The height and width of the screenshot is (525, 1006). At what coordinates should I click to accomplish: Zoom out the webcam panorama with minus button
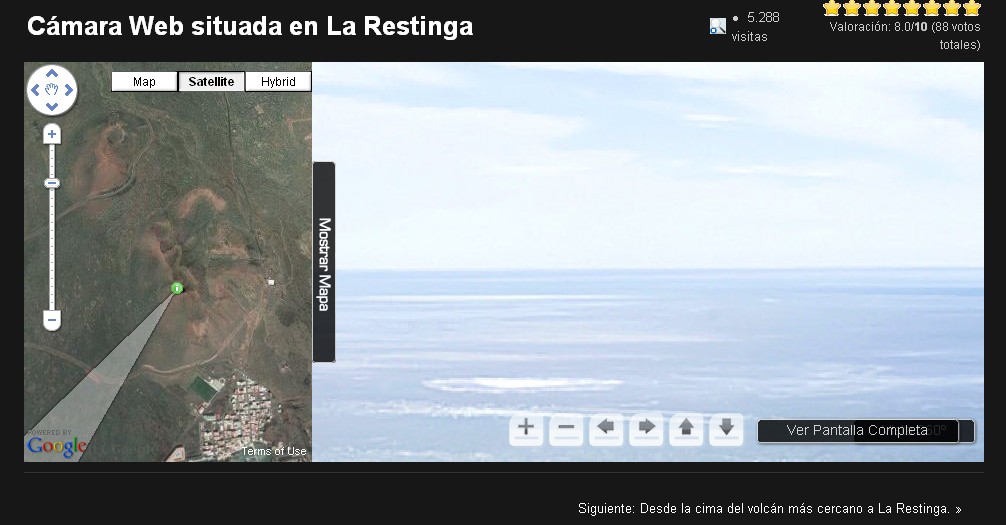pos(566,429)
